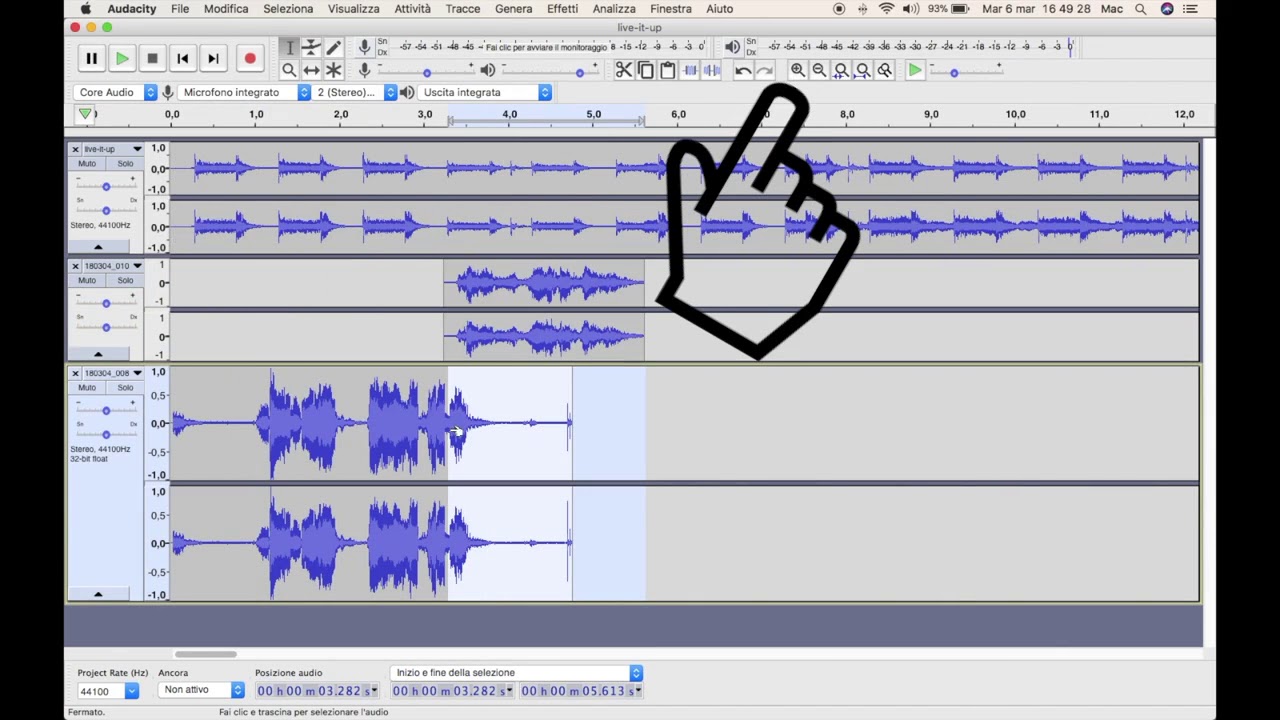Open the Microfono integrato input dropdown

point(246,92)
